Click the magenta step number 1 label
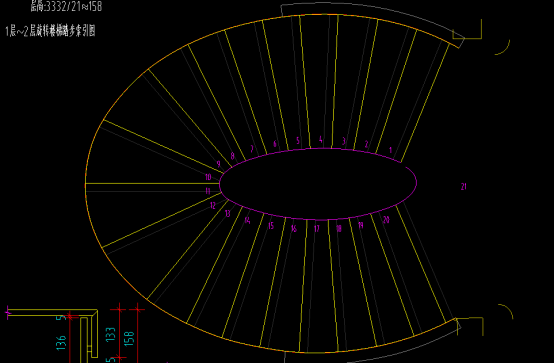Screen dimensions: 554x363 coord(390,150)
